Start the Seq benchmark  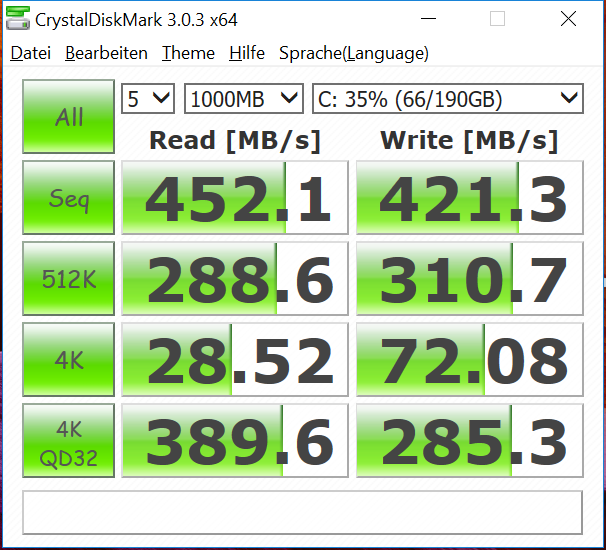(x=68, y=198)
